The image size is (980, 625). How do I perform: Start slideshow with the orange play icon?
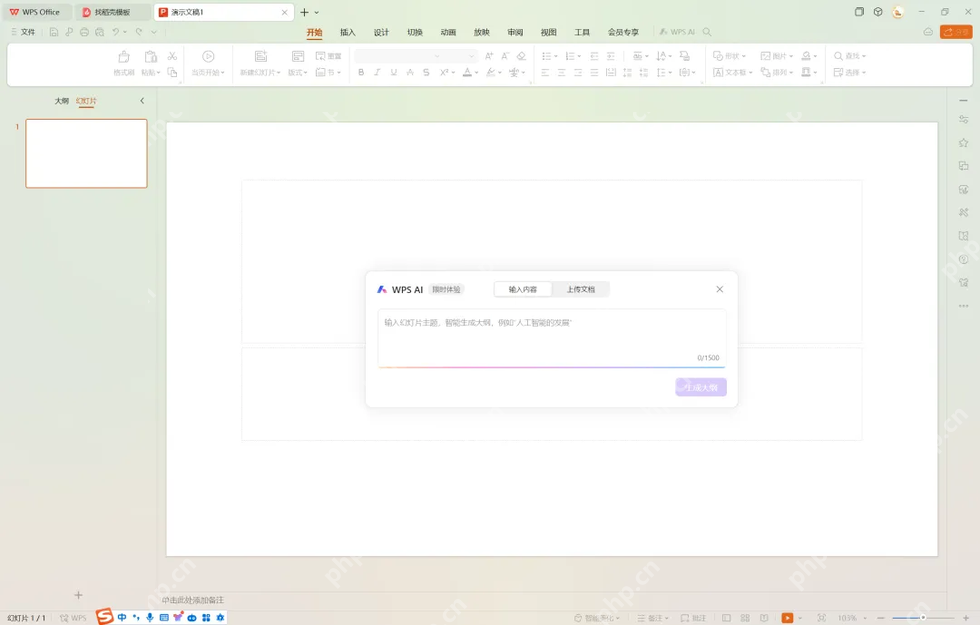787,618
